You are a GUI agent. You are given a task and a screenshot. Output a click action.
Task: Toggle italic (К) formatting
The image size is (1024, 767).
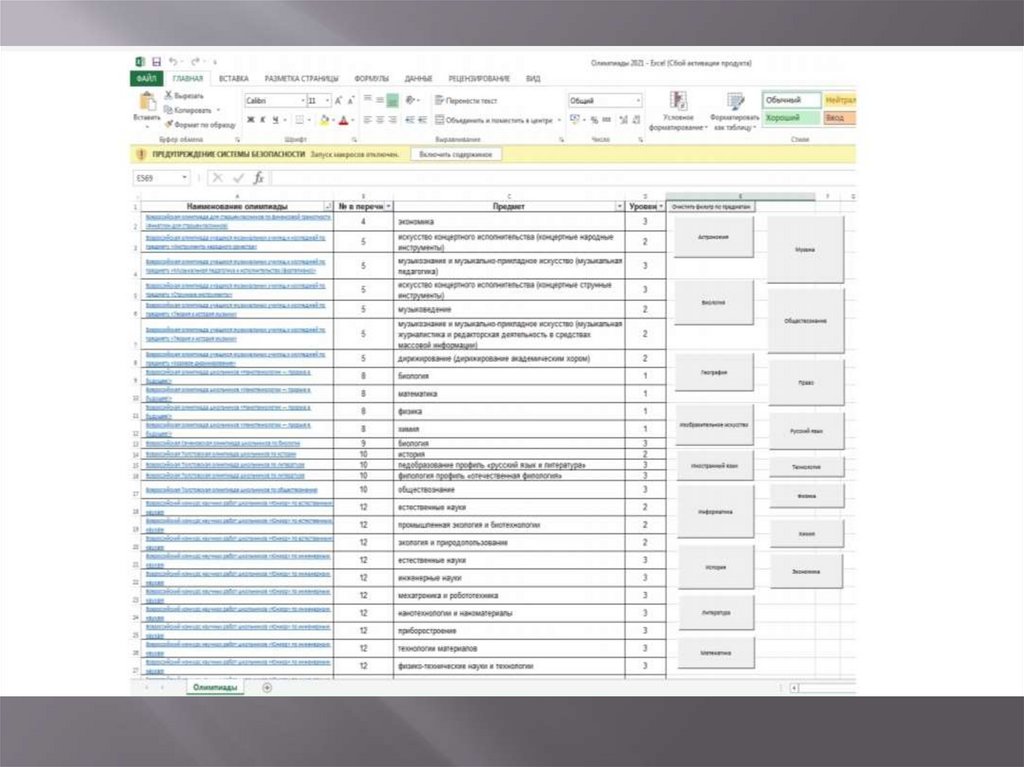coord(263,120)
